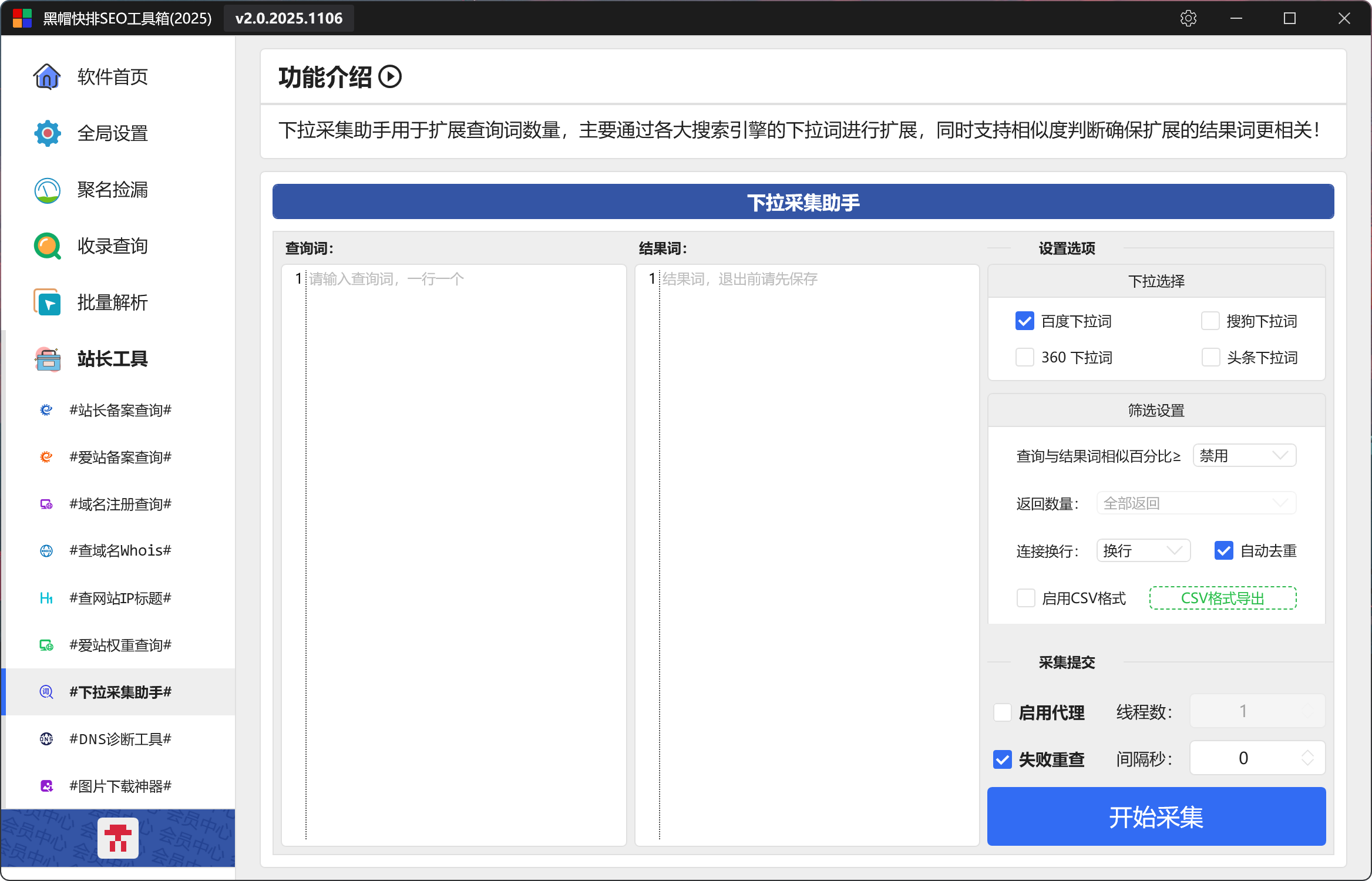This screenshot has height=881, width=1372.
Task: Click the 收录查询 magnifier icon
Action: coord(47,246)
